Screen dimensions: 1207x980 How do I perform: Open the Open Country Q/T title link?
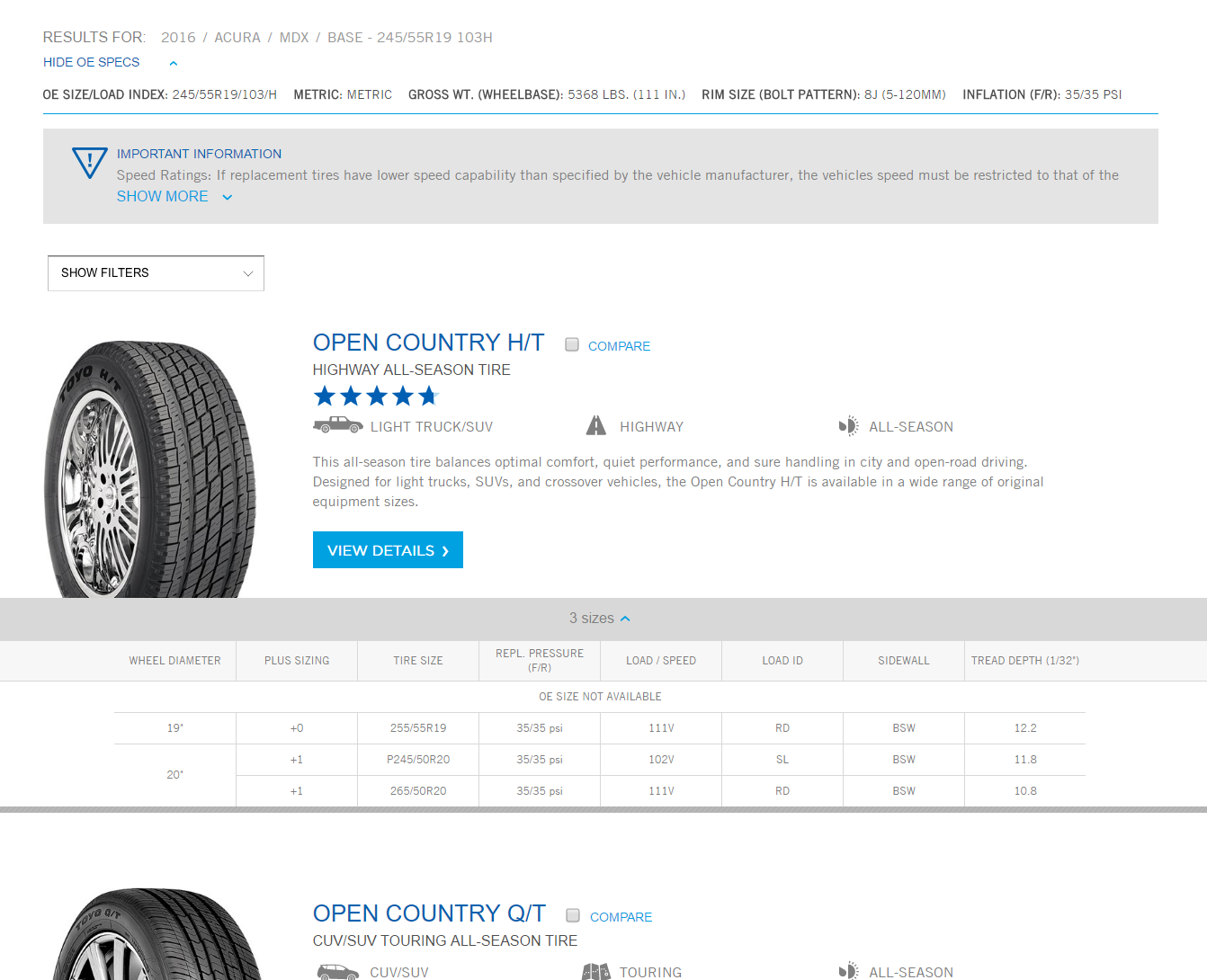coord(429,913)
